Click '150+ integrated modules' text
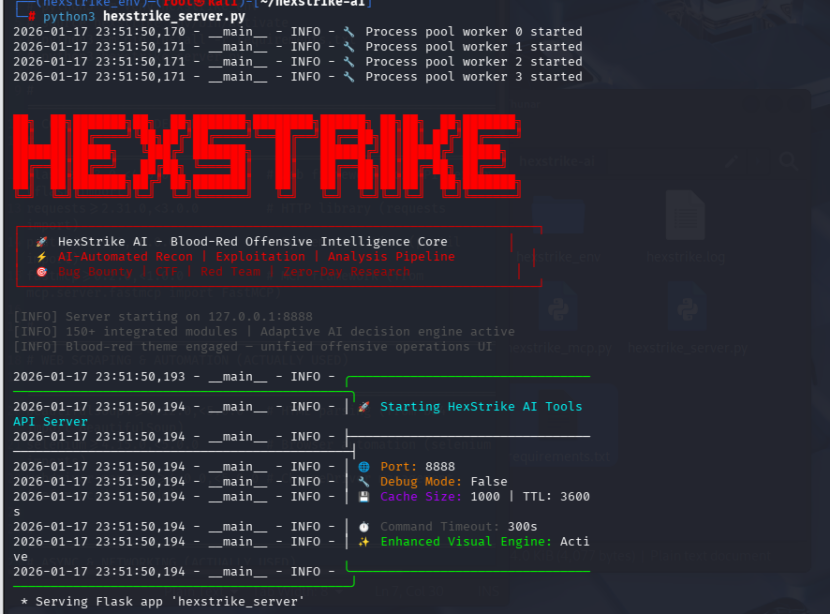The width and height of the screenshot is (831, 614). [151, 332]
